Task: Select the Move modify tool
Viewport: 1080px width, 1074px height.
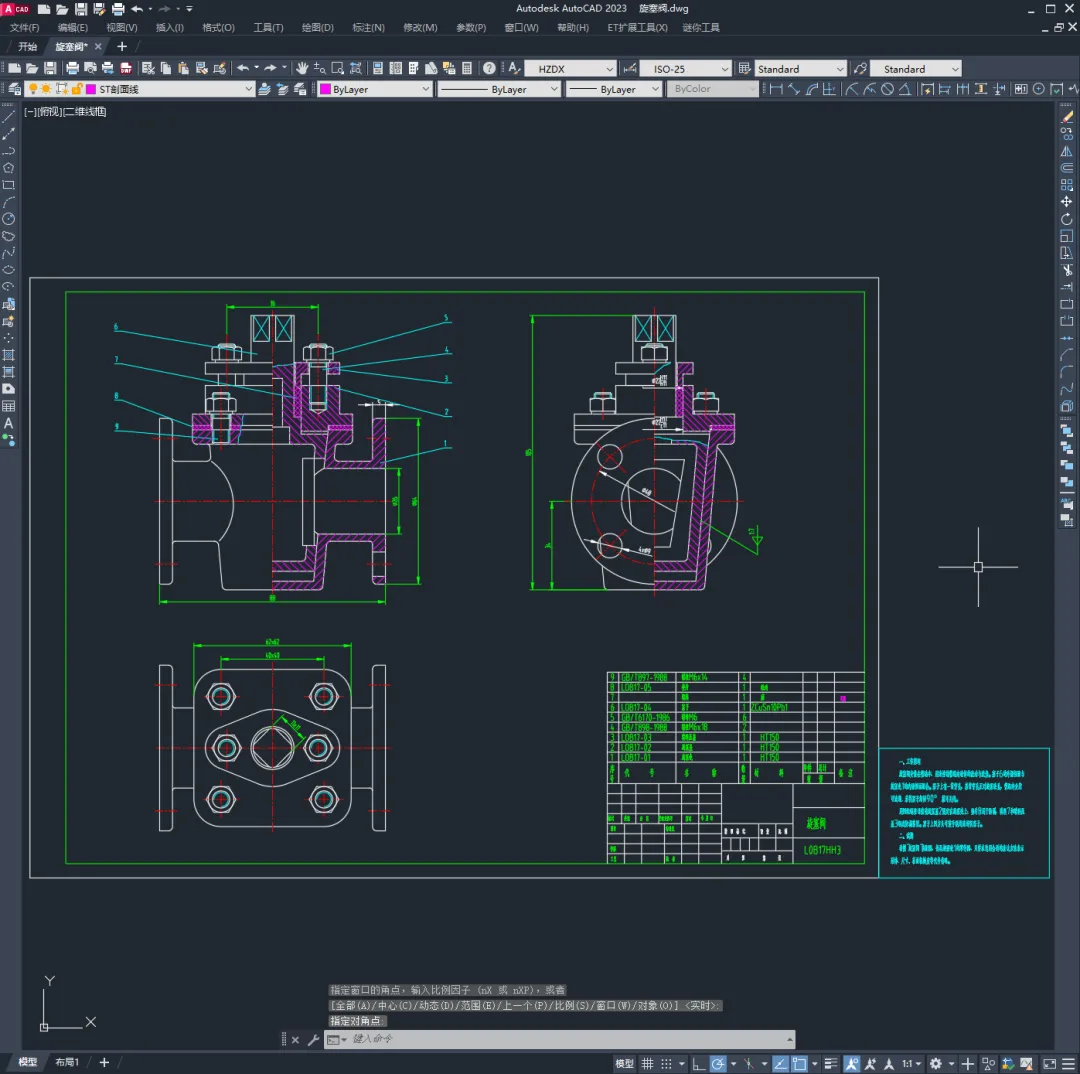Action: click(x=1067, y=202)
